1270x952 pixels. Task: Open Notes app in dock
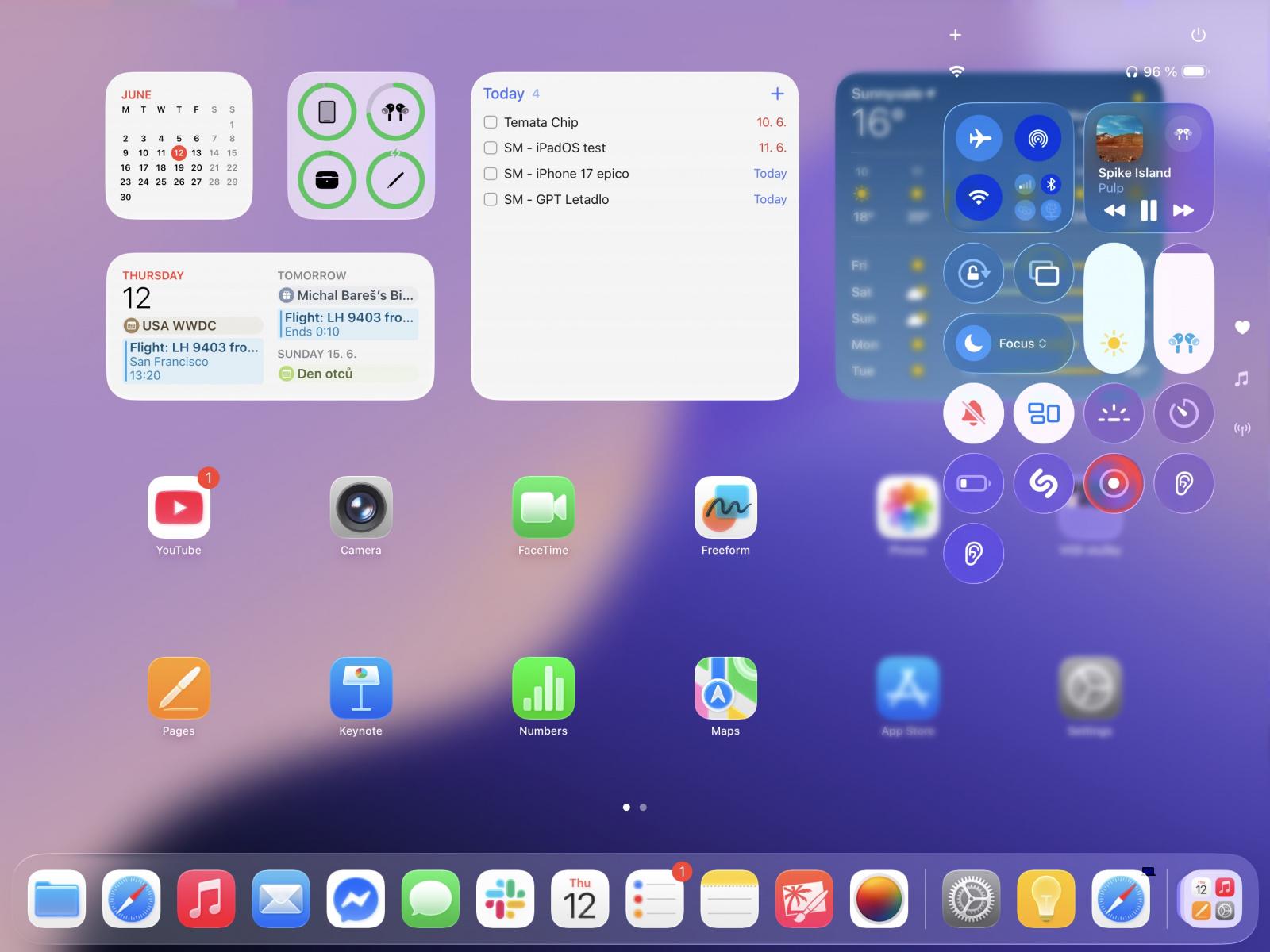pos(729,900)
